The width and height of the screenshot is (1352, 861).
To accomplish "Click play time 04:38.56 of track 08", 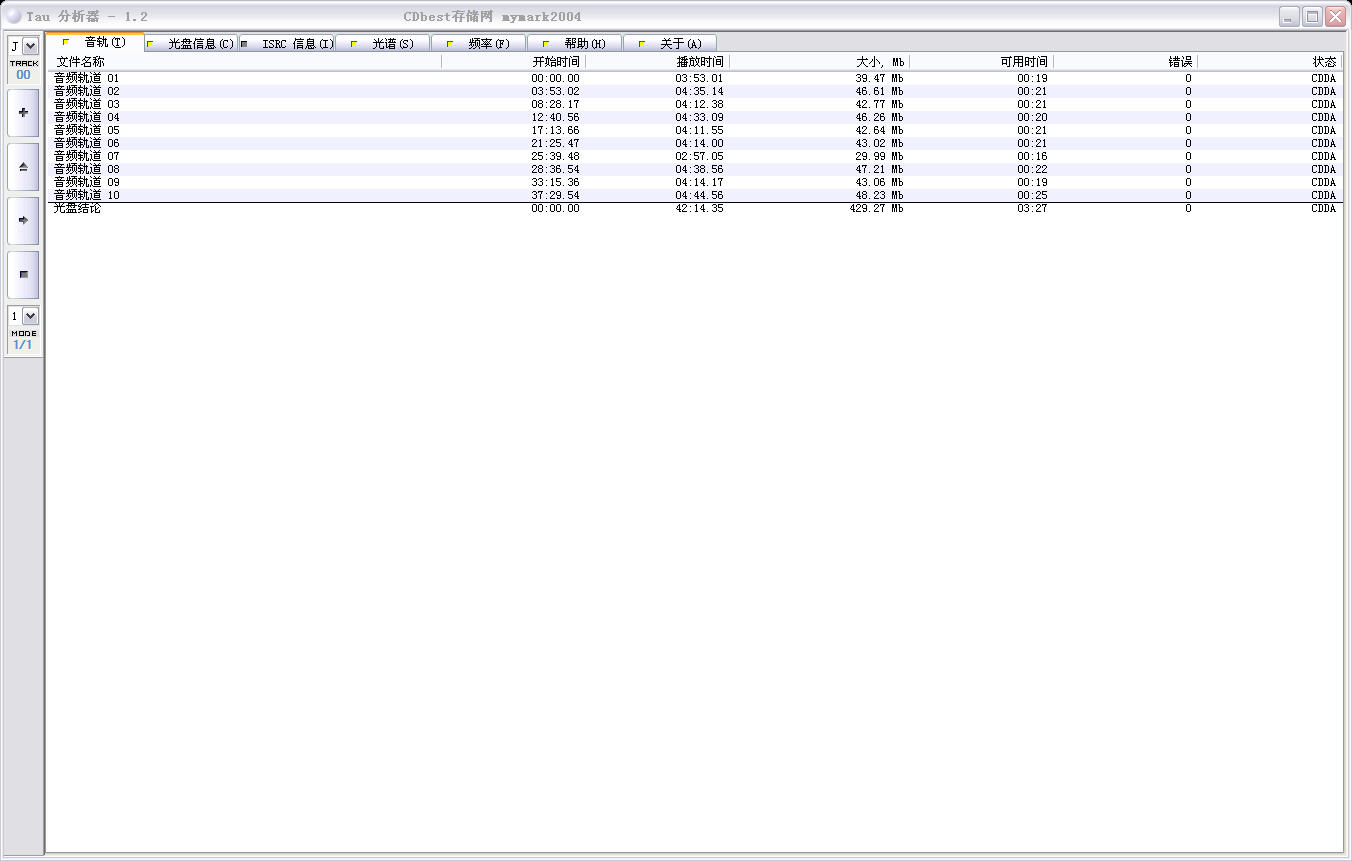I will tap(699, 169).
